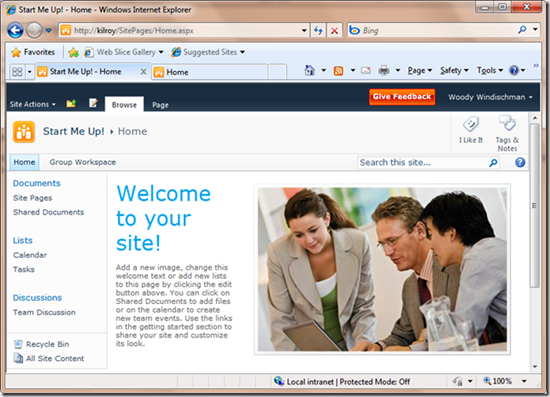Click the address bar URL field
The width and height of the screenshot is (550, 397).
click(x=180, y=31)
